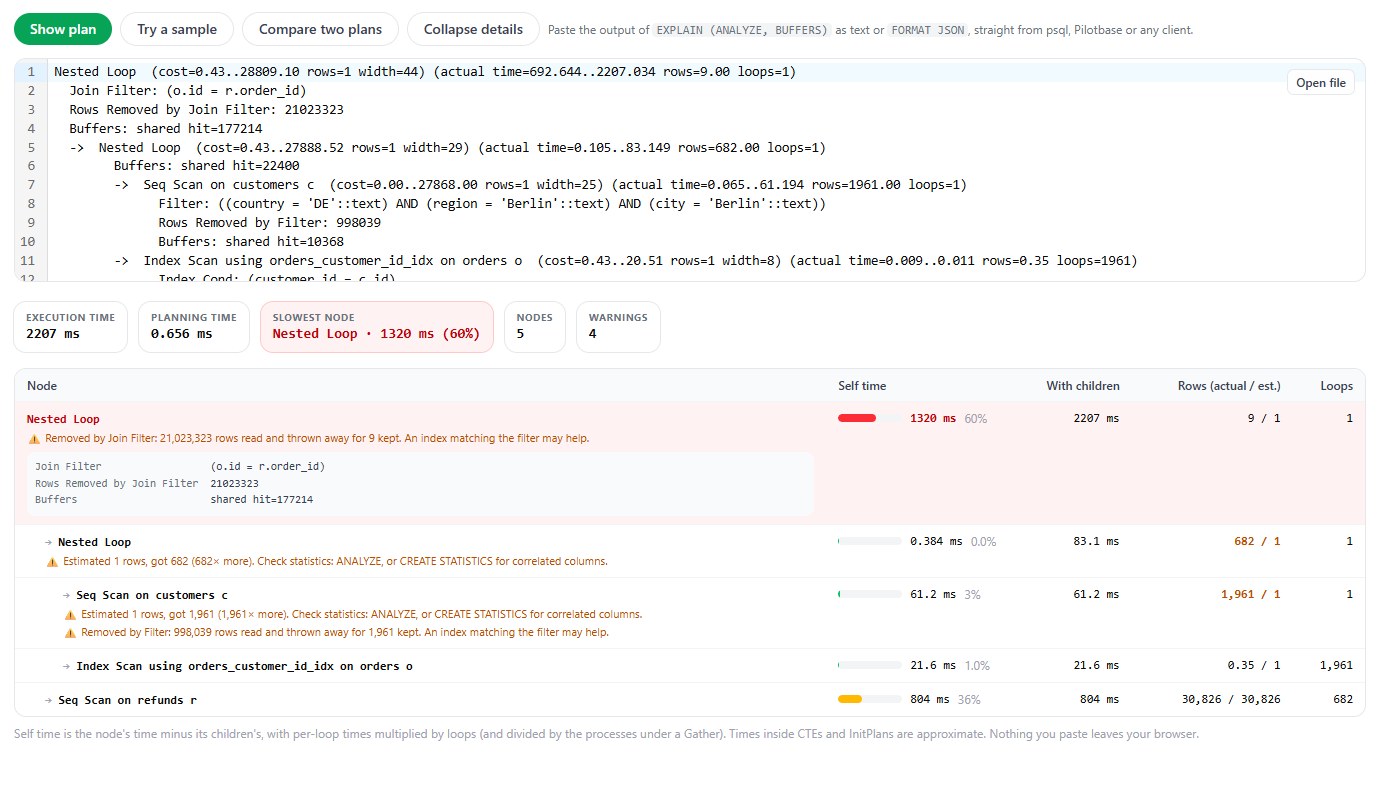Screen dimensions: 1380x792
Task: Click the Self time column header
Action: click(862, 386)
